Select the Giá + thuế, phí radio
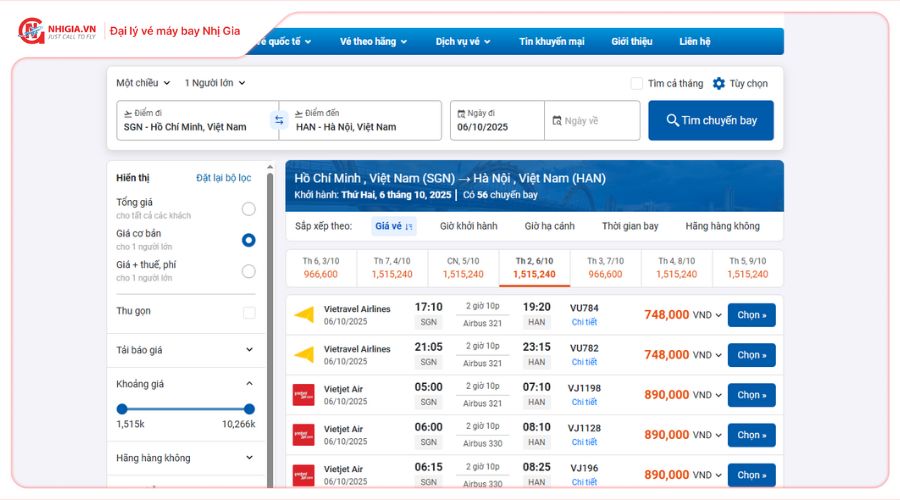This screenshot has width=900, height=500. 249,271
